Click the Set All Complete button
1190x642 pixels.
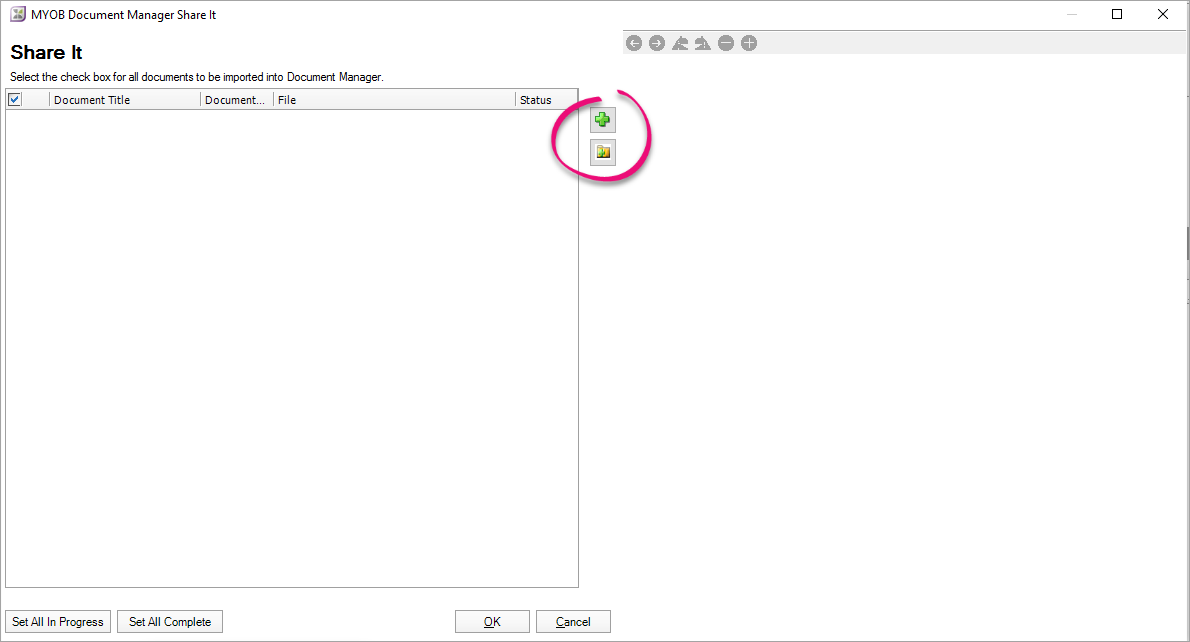[x=170, y=622]
